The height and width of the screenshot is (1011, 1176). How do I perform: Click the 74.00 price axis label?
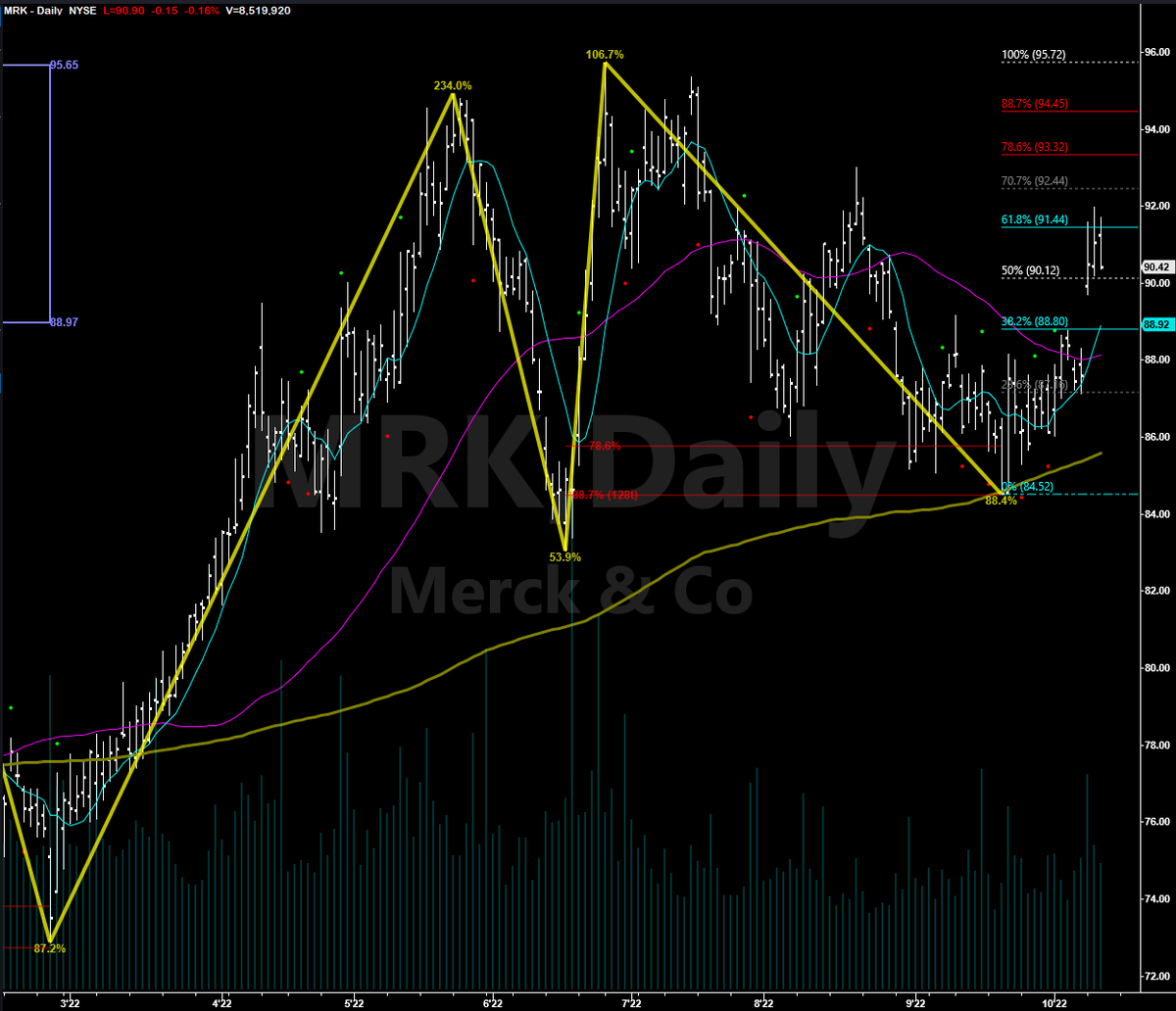1157,898
